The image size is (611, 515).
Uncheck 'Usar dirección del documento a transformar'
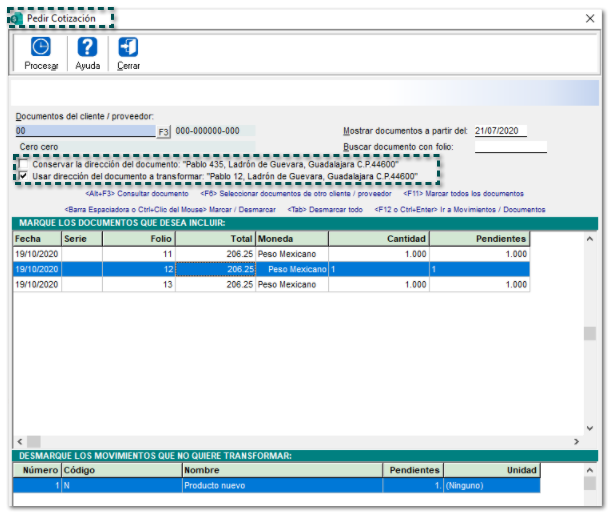point(24,177)
